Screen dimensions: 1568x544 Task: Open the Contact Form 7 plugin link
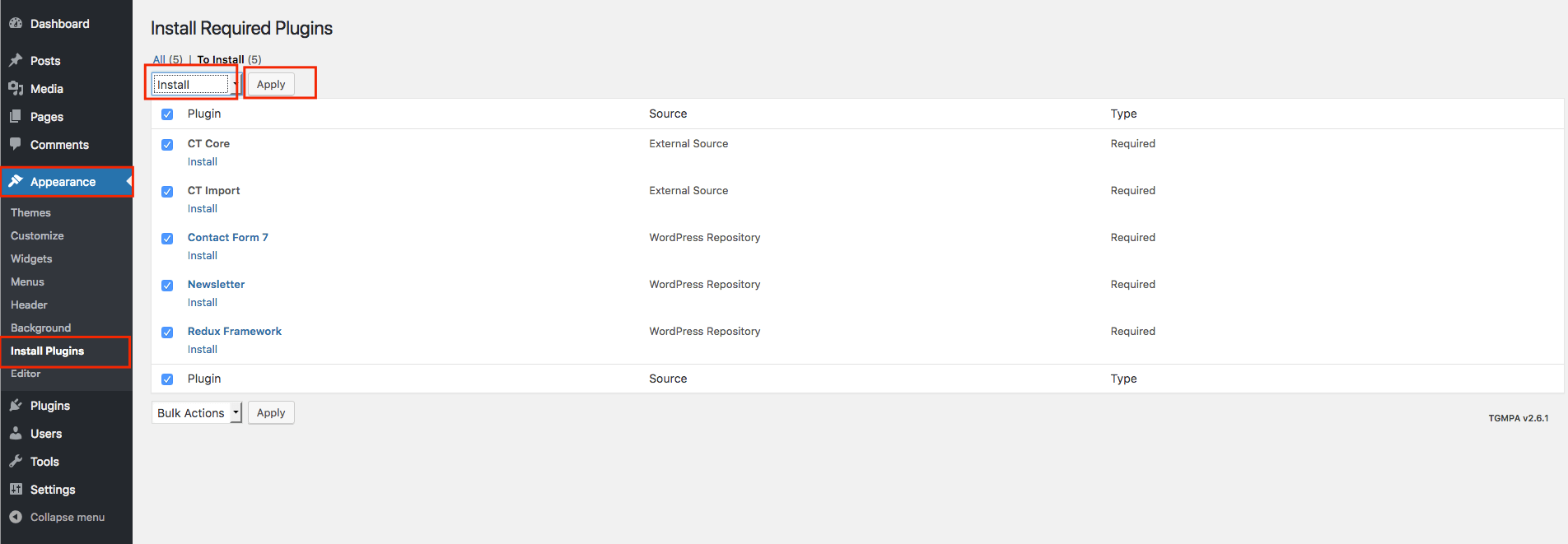(x=228, y=237)
